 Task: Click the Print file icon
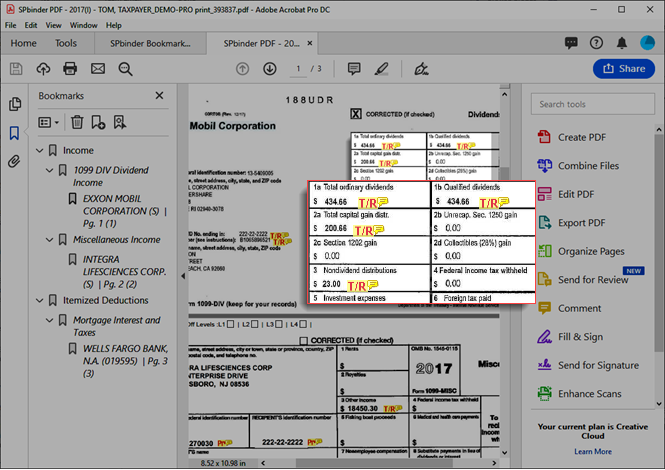70,69
